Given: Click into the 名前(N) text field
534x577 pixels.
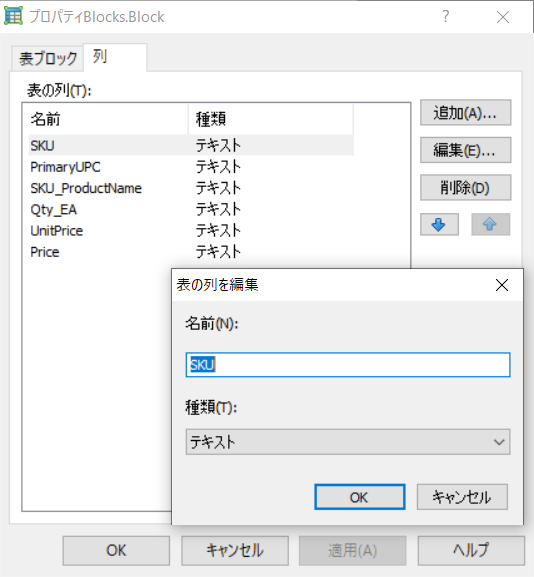Looking at the screenshot, I should click(x=348, y=365).
